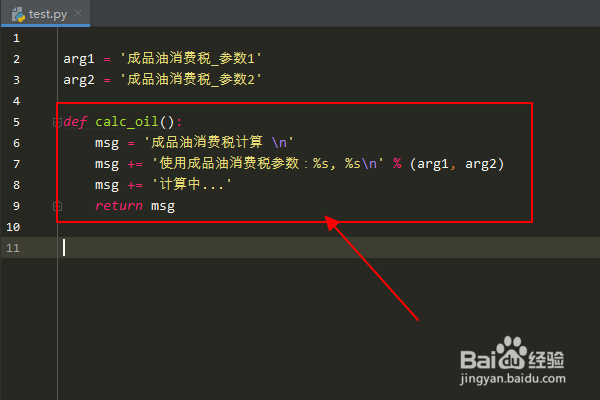Image resolution: width=600 pixels, height=400 pixels.
Task: Close the test.py tab
Action: 78,14
